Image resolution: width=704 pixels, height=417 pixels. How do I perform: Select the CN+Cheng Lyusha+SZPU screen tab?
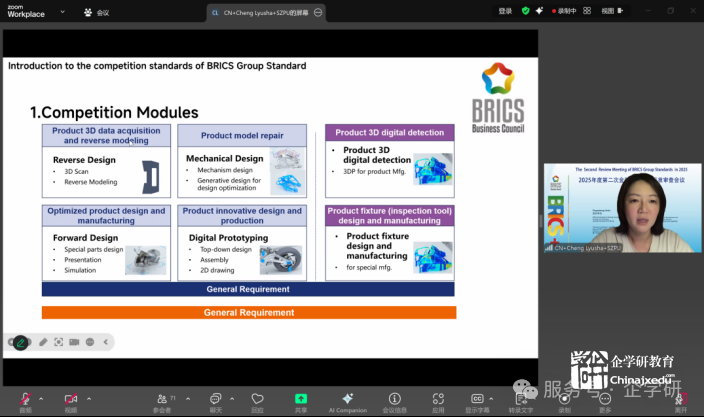tap(264, 13)
